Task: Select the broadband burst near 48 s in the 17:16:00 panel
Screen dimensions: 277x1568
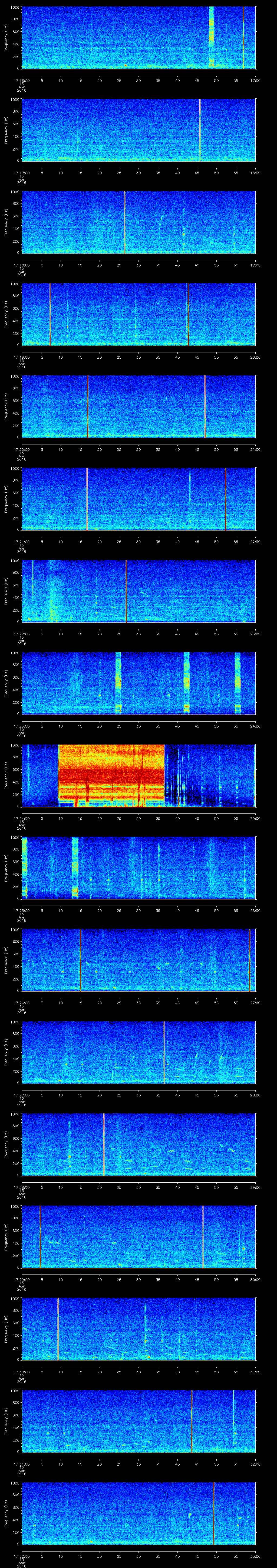Action: pyautogui.click(x=211, y=38)
